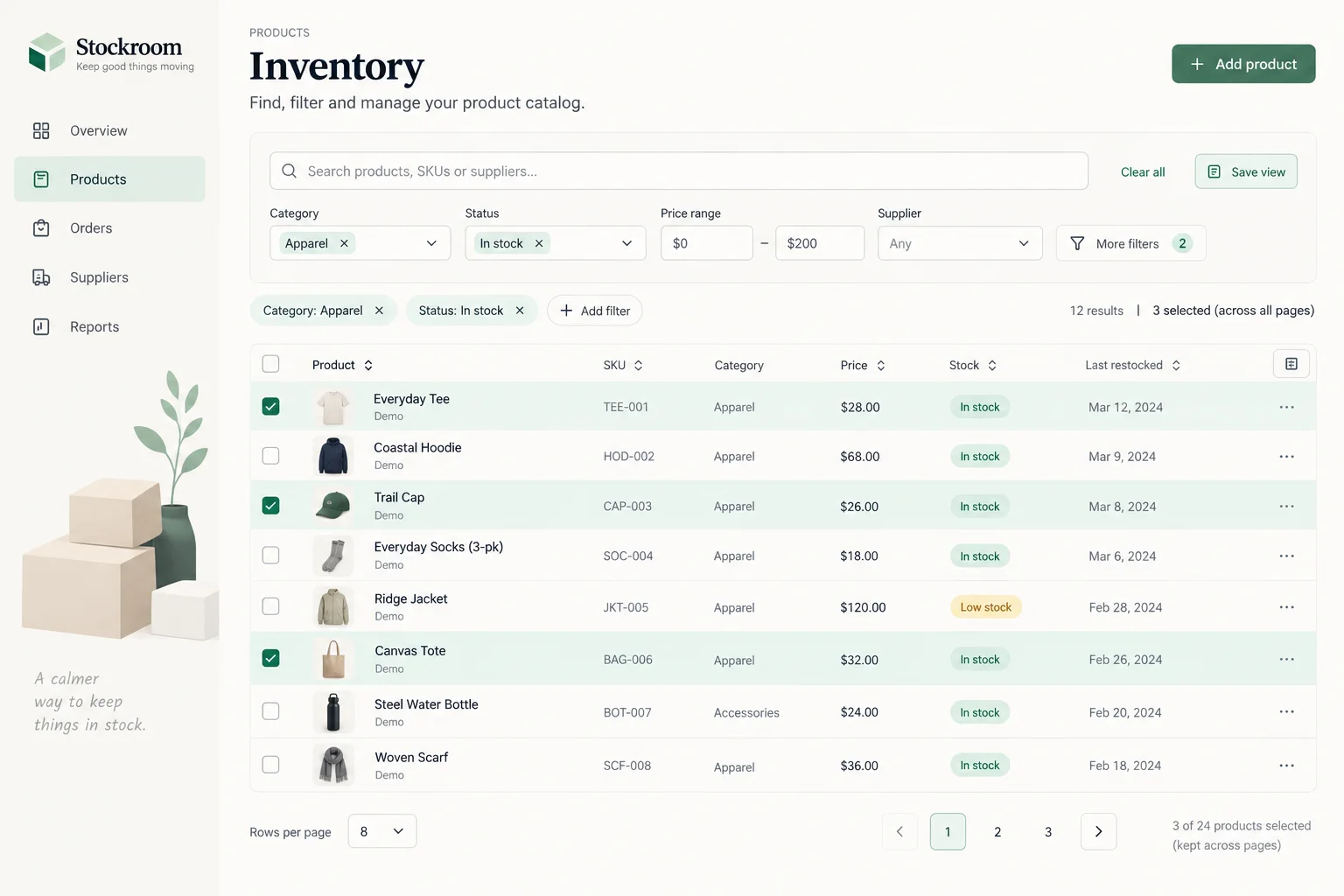Viewport: 1344px width, 896px height.
Task: Click the Add product button
Action: click(x=1243, y=64)
